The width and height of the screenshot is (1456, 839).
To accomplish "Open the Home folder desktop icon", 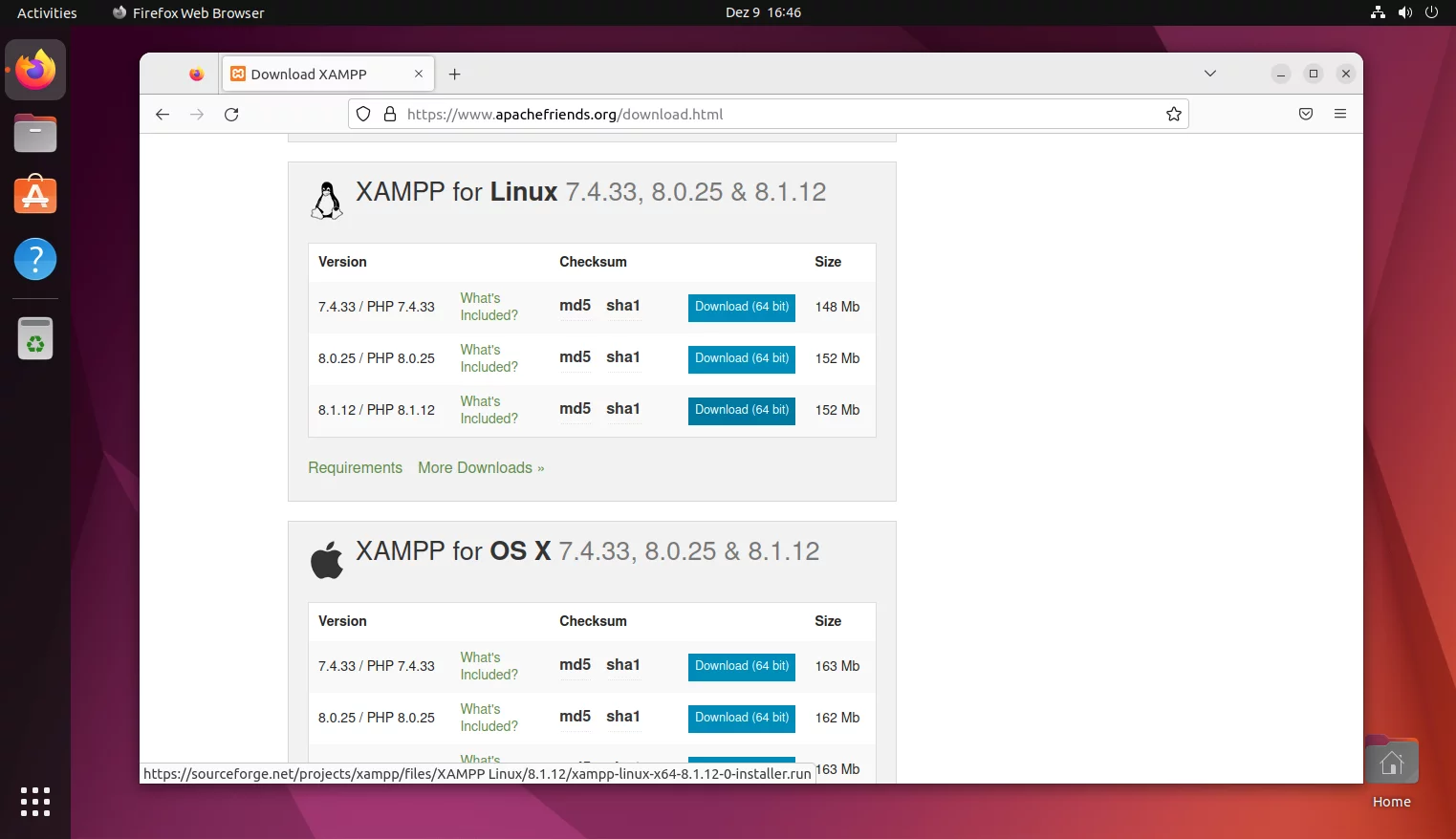I will tap(1392, 772).
